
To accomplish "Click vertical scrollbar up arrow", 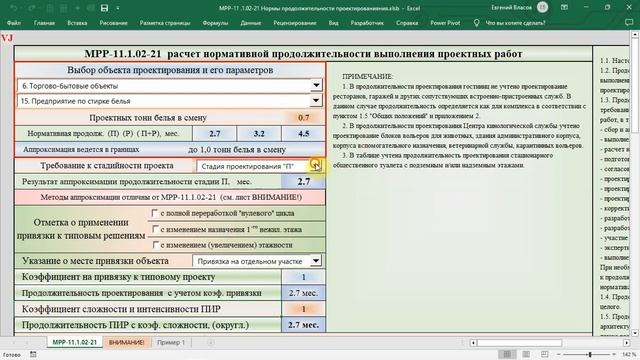I will click(635, 35).
